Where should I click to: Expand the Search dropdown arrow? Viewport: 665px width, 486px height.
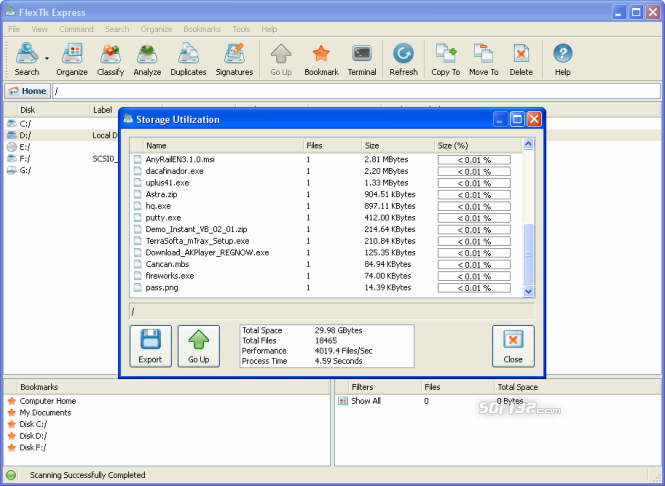[x=47, y=59]
